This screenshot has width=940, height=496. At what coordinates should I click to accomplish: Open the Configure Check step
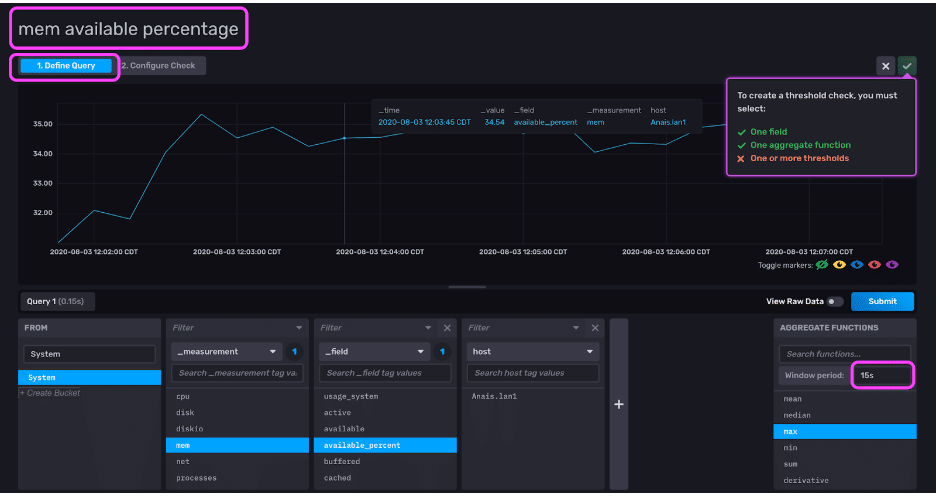159,66
